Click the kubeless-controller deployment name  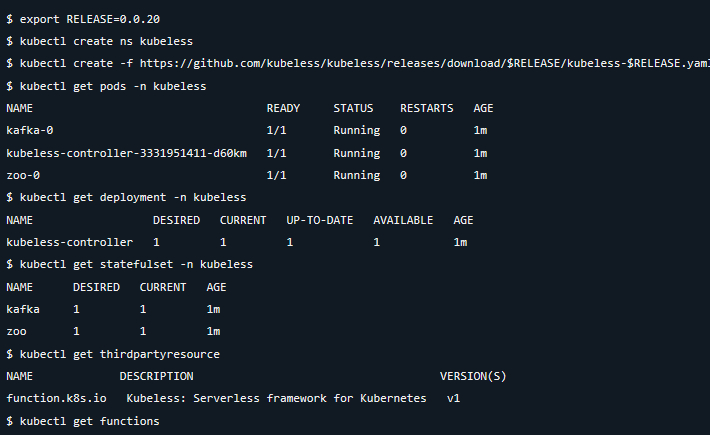click(70, 242)
